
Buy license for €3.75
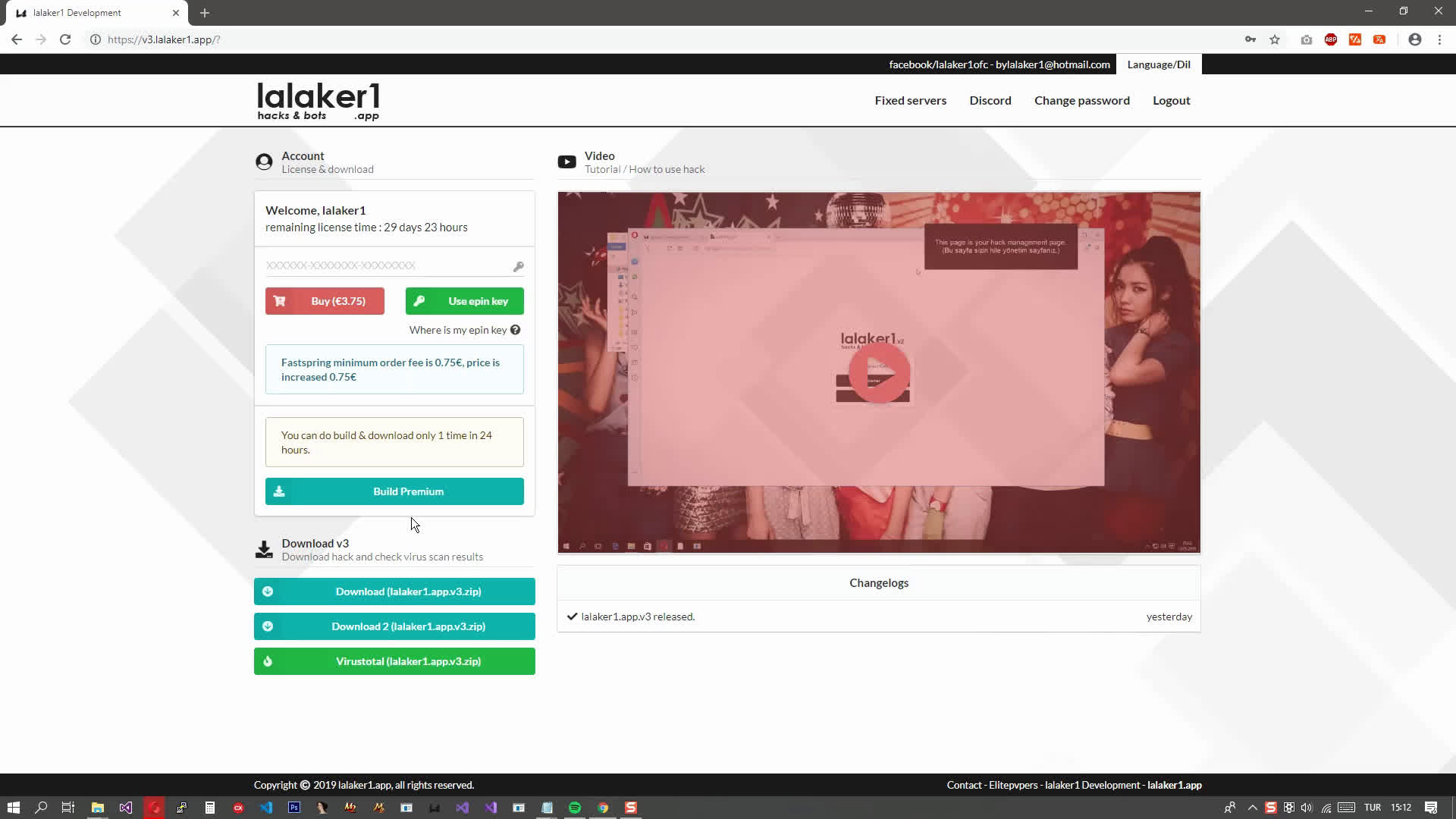(325, 301)
